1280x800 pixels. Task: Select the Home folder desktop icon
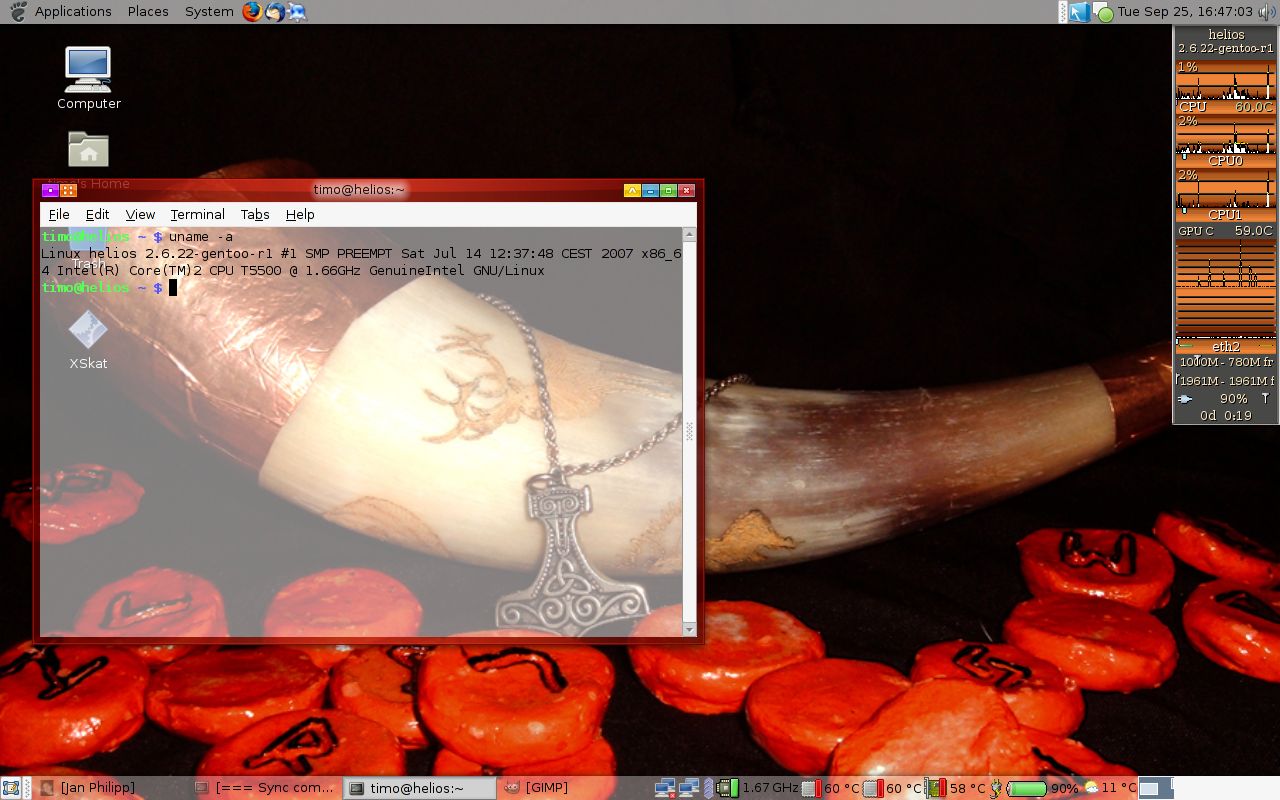(88, 160)
